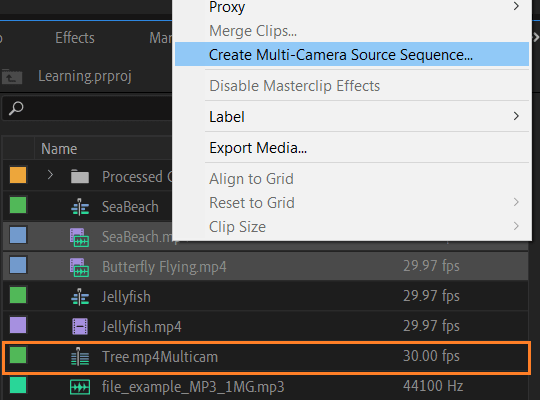Image resolution: width=540 pixels, height=400 pixels.
Task: Click the violet label swatch of Jellyfish.mp4
Action: click(18, 325)
